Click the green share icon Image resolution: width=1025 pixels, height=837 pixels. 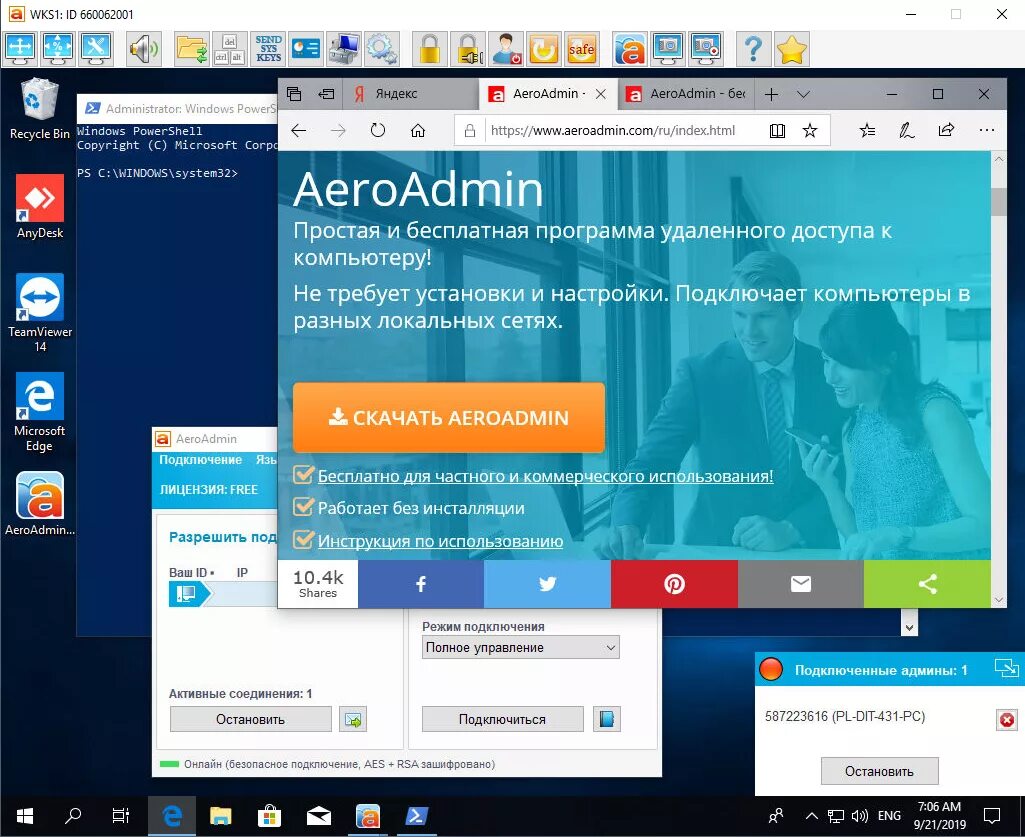click(927, 584)
